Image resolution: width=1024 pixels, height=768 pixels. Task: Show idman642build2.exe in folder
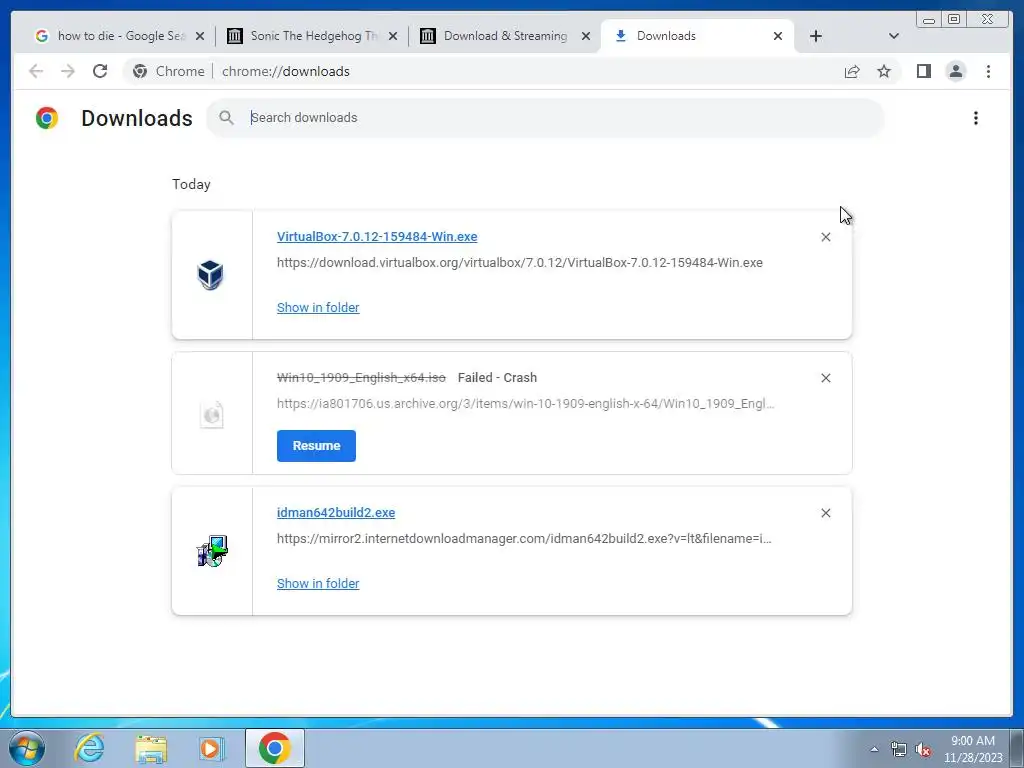pos(318,584)
